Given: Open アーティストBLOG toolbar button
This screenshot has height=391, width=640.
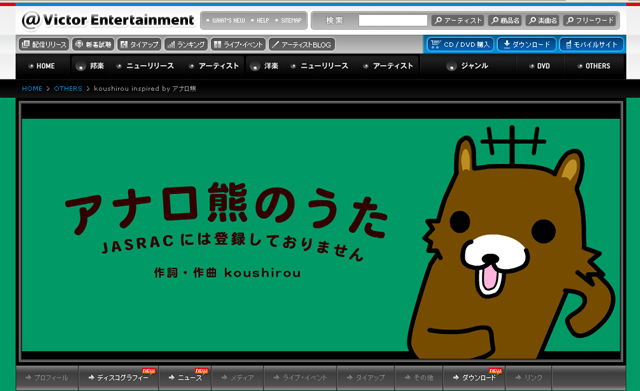Looking at the screenshot, I should 302,44.
